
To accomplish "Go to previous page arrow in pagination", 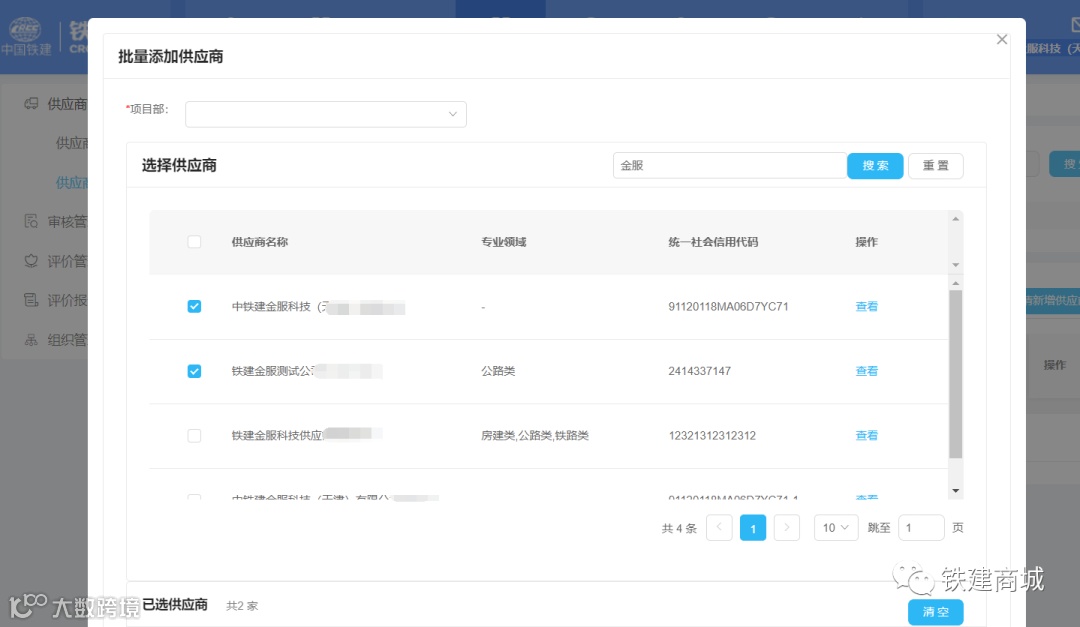I will 719,528.
